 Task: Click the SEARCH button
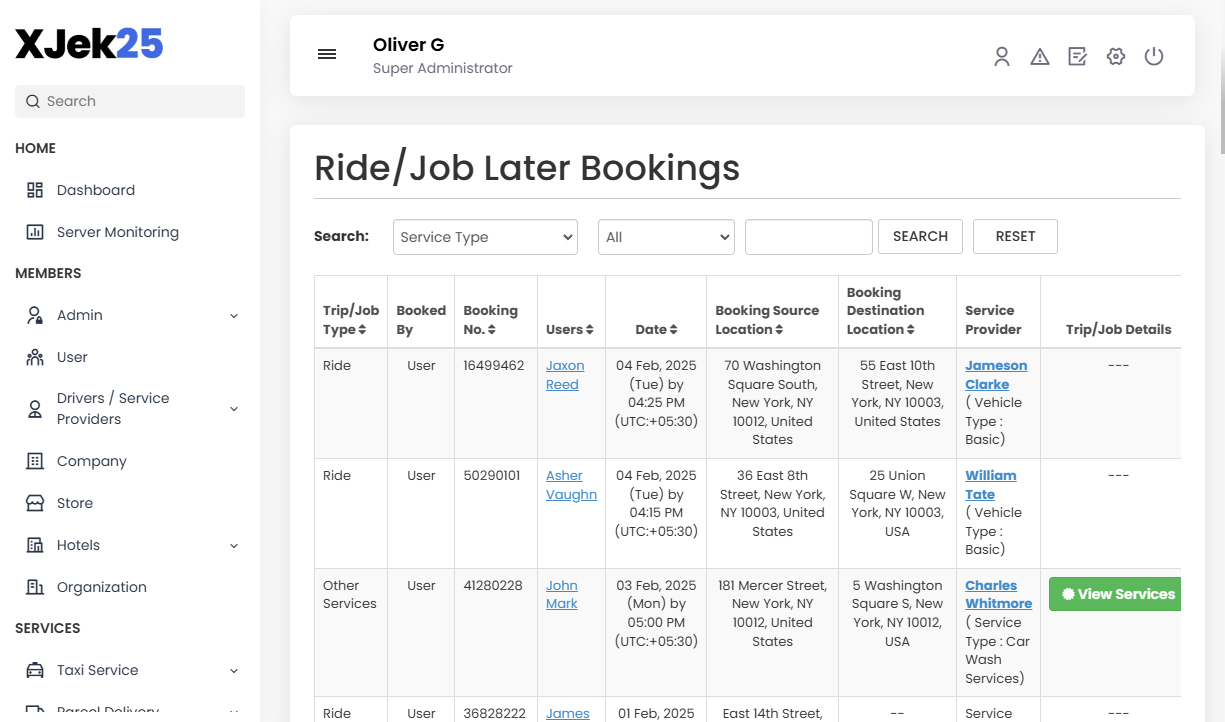pos(920,236)
